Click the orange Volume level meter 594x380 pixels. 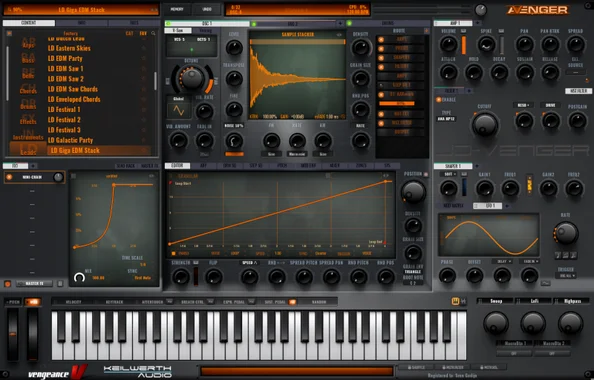(463, 45)
